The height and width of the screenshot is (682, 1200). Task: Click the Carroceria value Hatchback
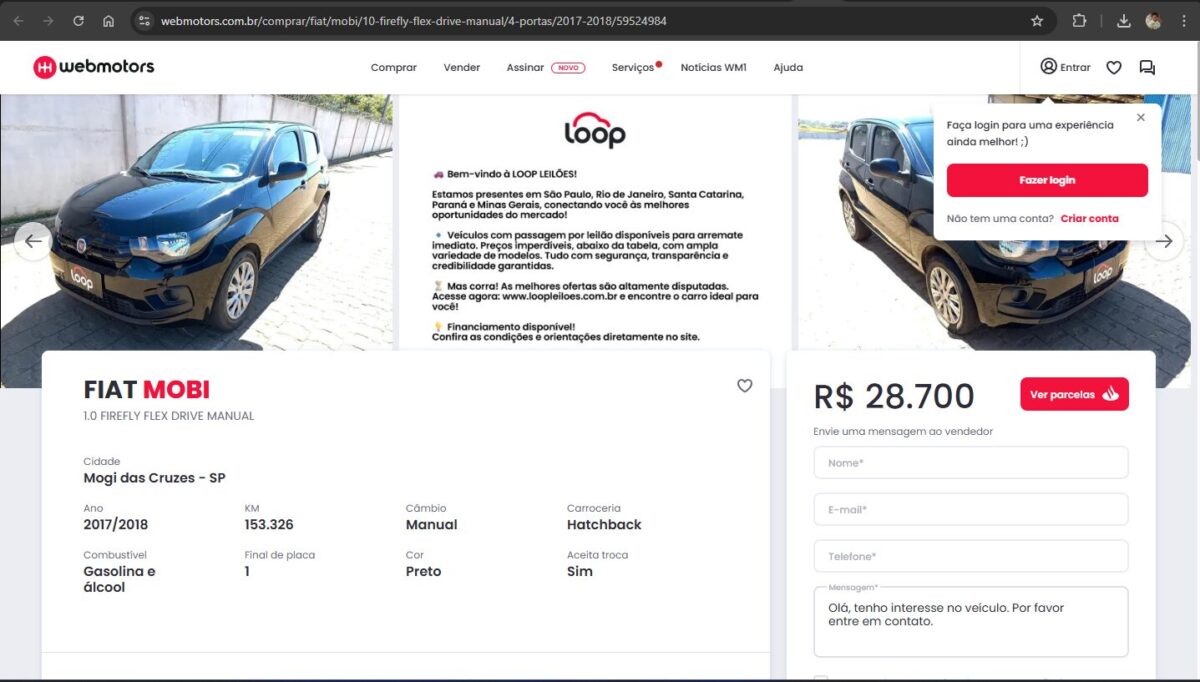pos(604,524)
